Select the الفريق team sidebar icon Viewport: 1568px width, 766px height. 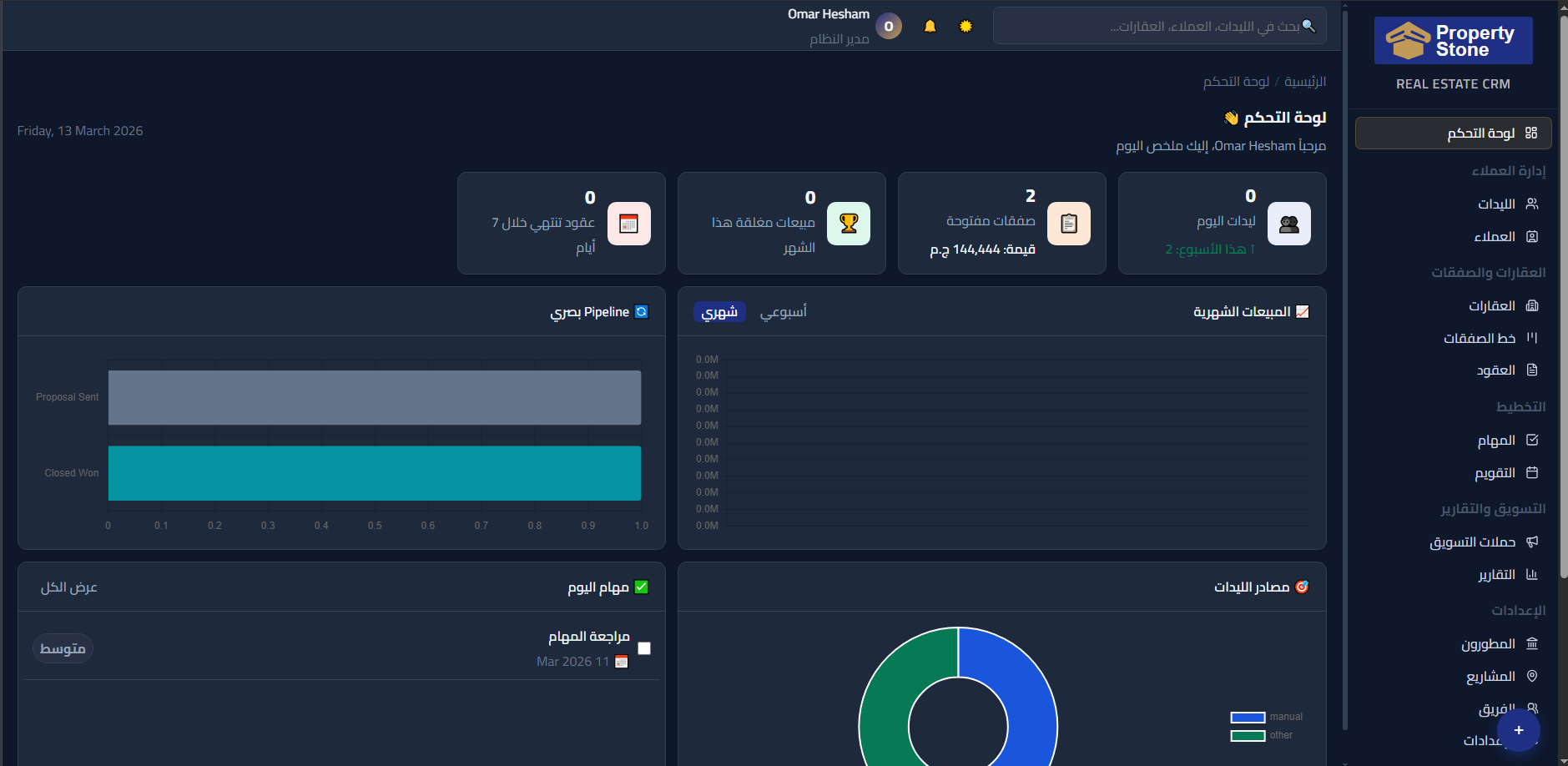1534,708
